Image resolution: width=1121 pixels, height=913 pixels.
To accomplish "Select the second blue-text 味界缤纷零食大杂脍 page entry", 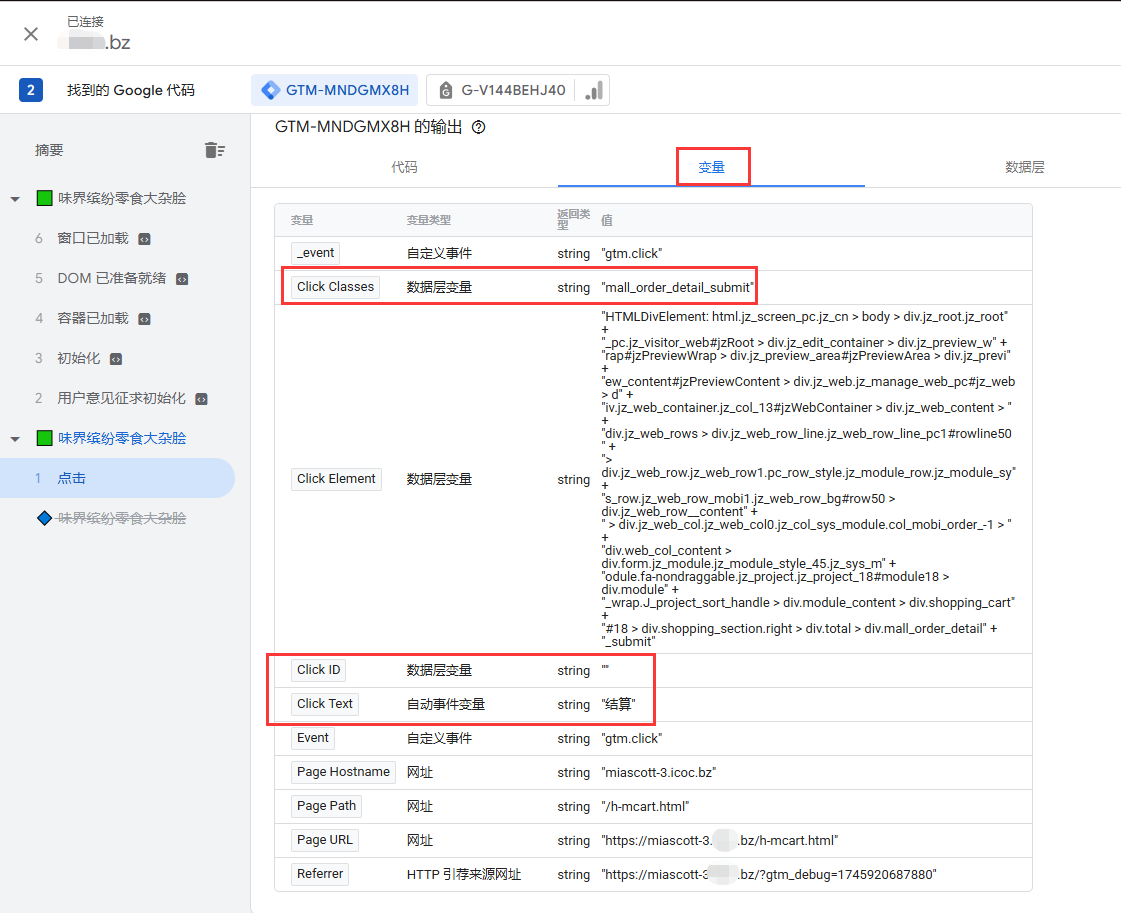I will click(x=122, y=438).
